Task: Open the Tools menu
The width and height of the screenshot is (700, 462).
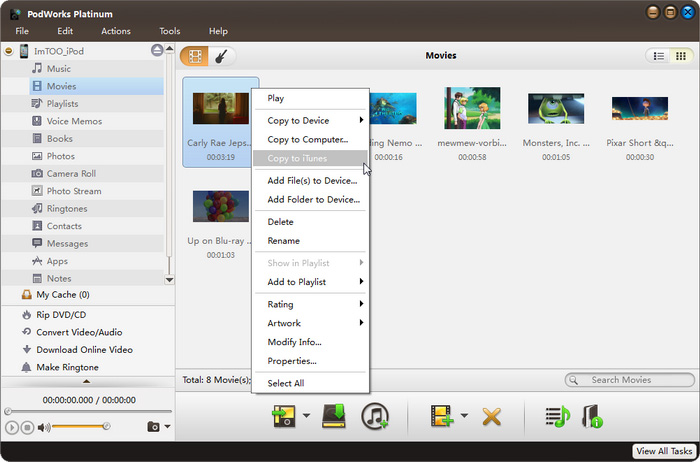Action: [170, 31]
